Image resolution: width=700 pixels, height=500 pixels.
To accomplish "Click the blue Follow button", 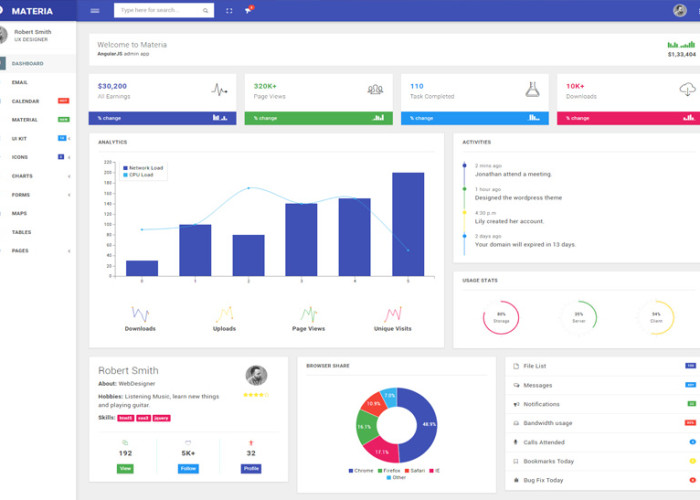I will point(188,469).
